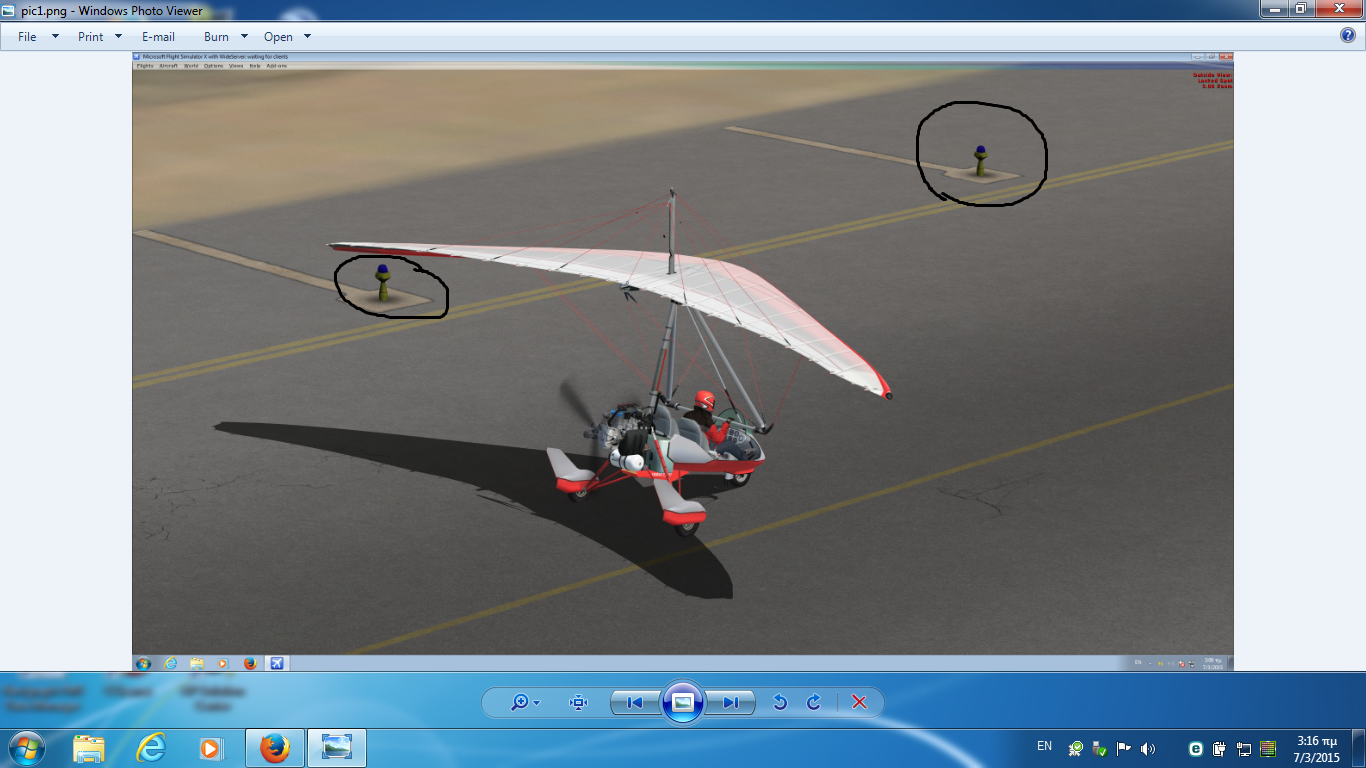Click the E-mail menu item
Screen dimensions: 1366x768
click(158, 37)
